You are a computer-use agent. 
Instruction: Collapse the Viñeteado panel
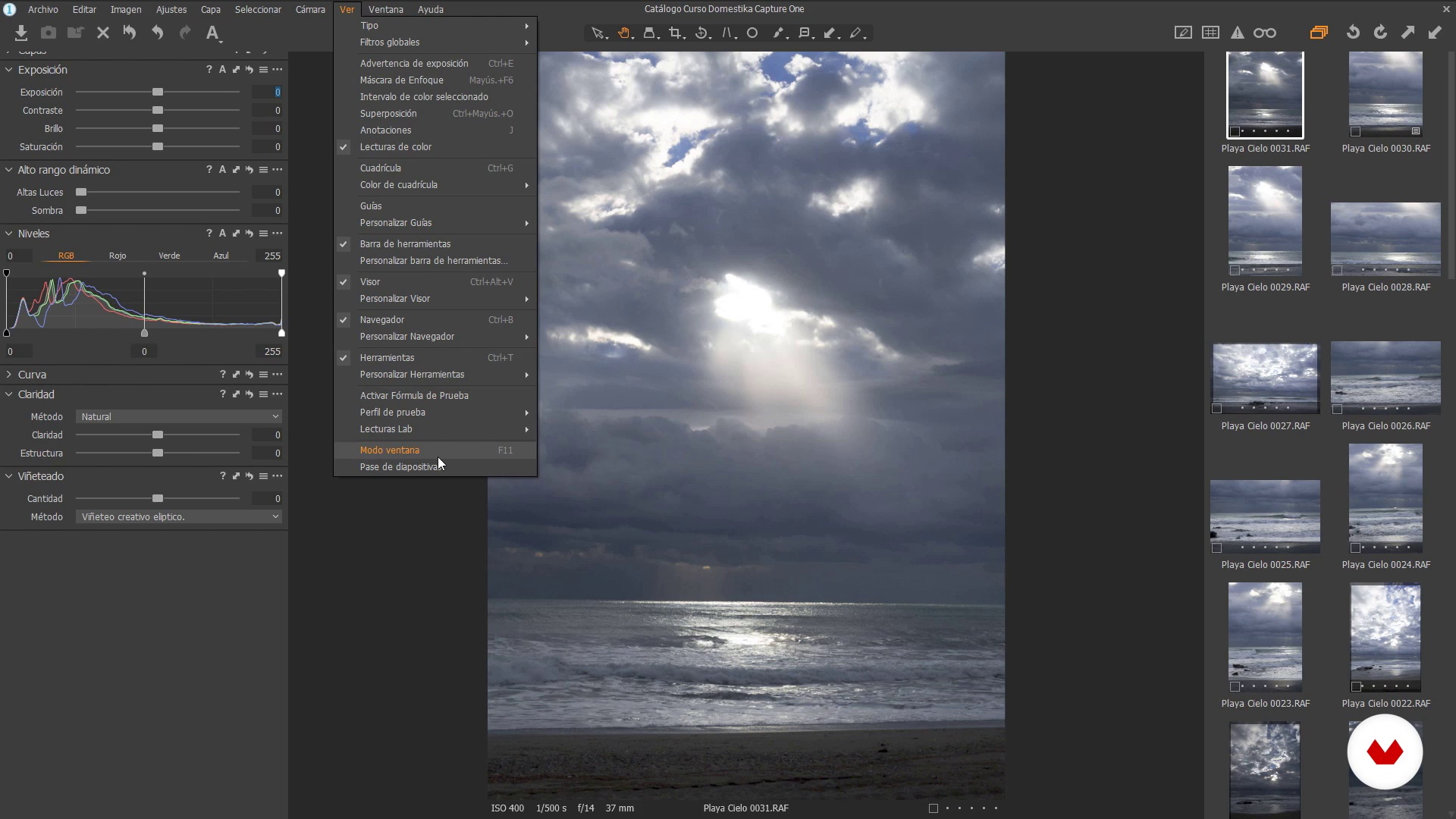pos(8,476)
